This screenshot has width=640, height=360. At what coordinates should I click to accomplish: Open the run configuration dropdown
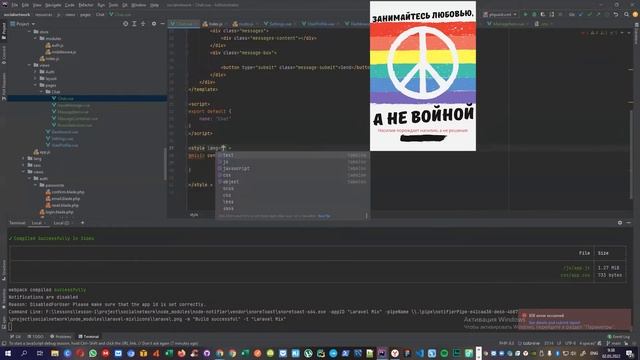500,14
